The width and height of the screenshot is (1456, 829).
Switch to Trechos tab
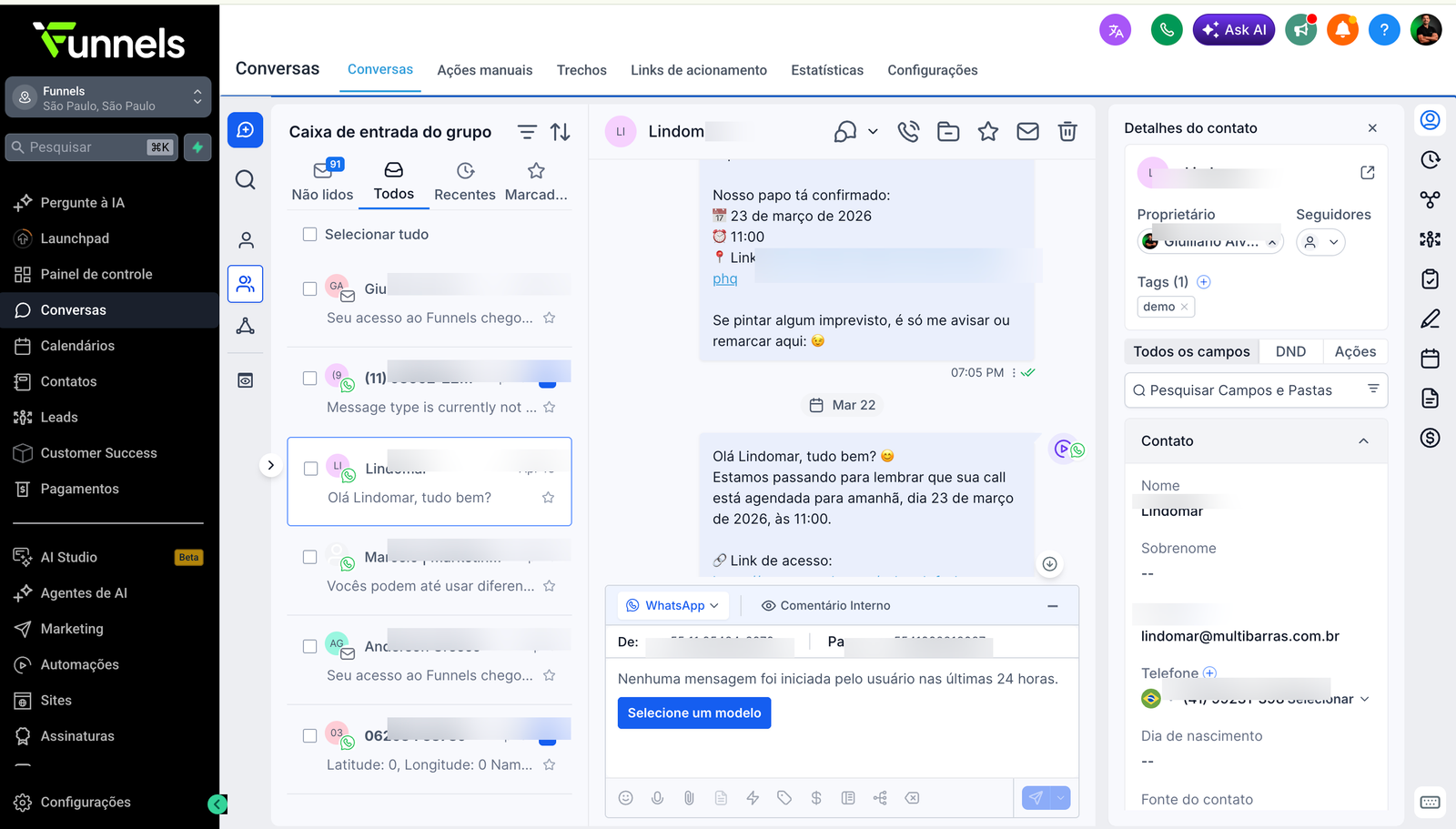click(x=581, y=70)
